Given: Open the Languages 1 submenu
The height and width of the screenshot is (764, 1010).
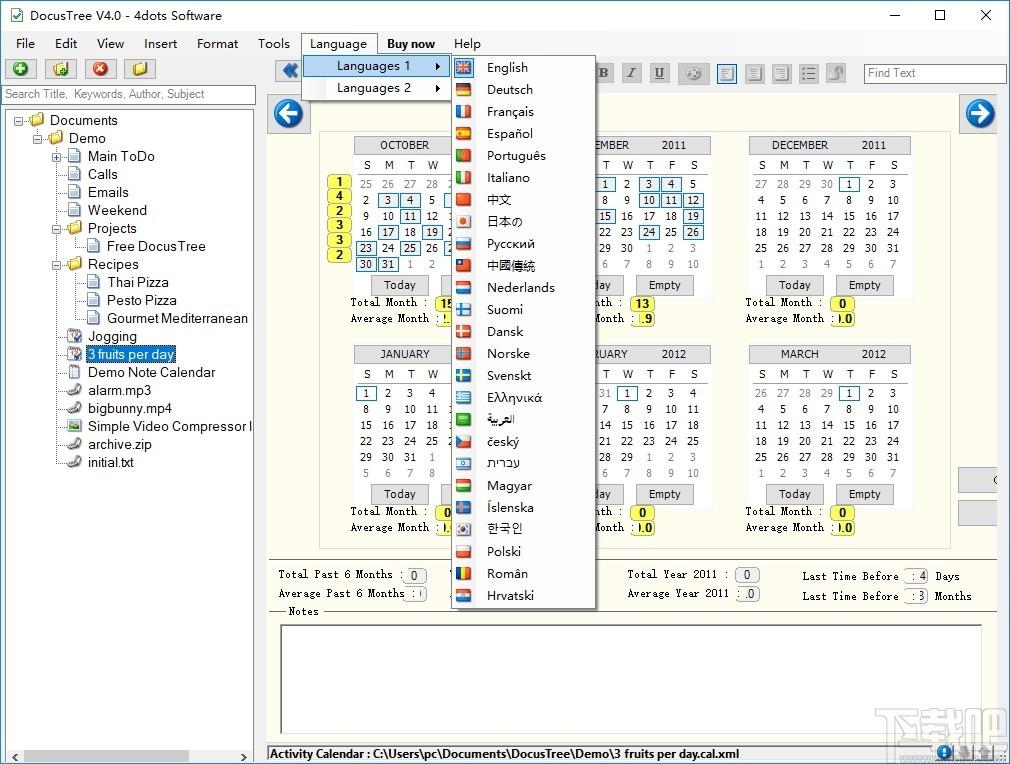Looking at the screenshot, I should point(376,66).
